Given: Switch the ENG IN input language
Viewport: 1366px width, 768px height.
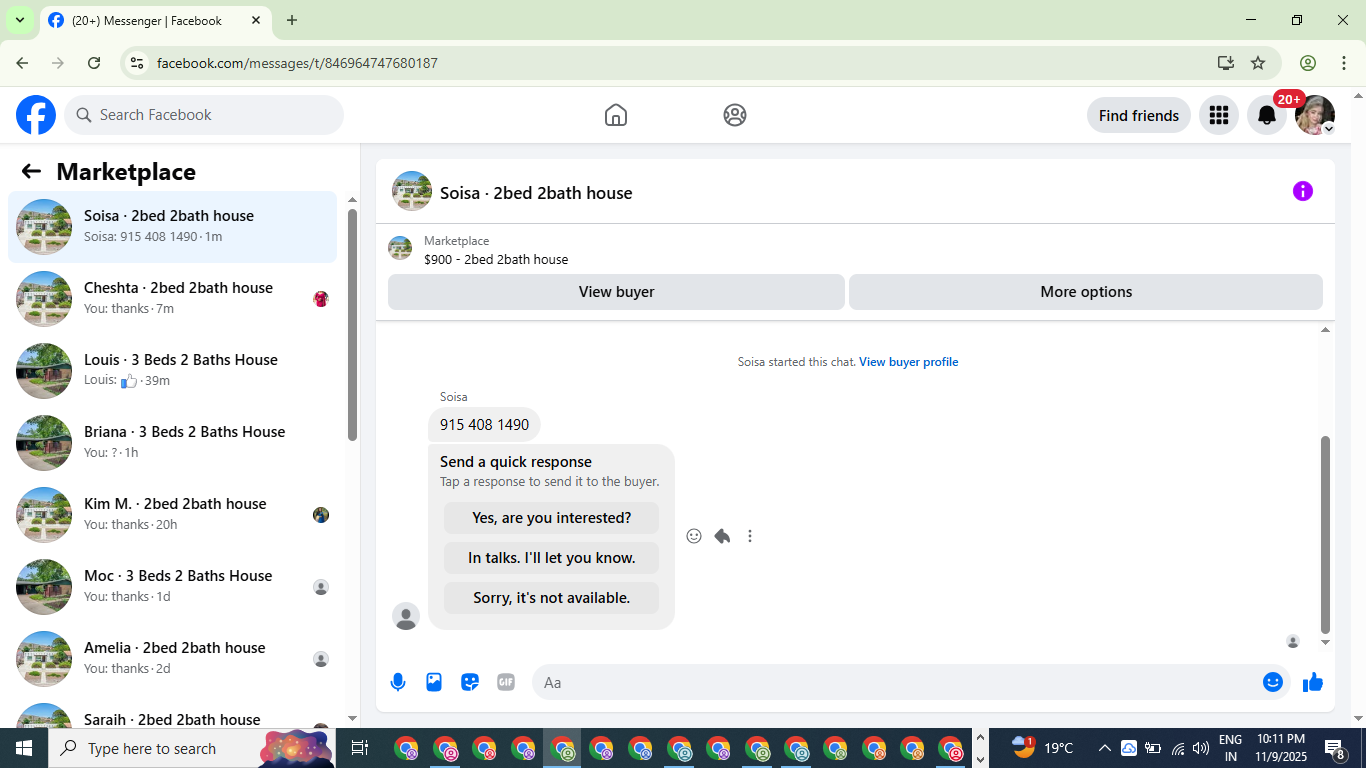Looking at the screenshot, I should point(1230,748).
